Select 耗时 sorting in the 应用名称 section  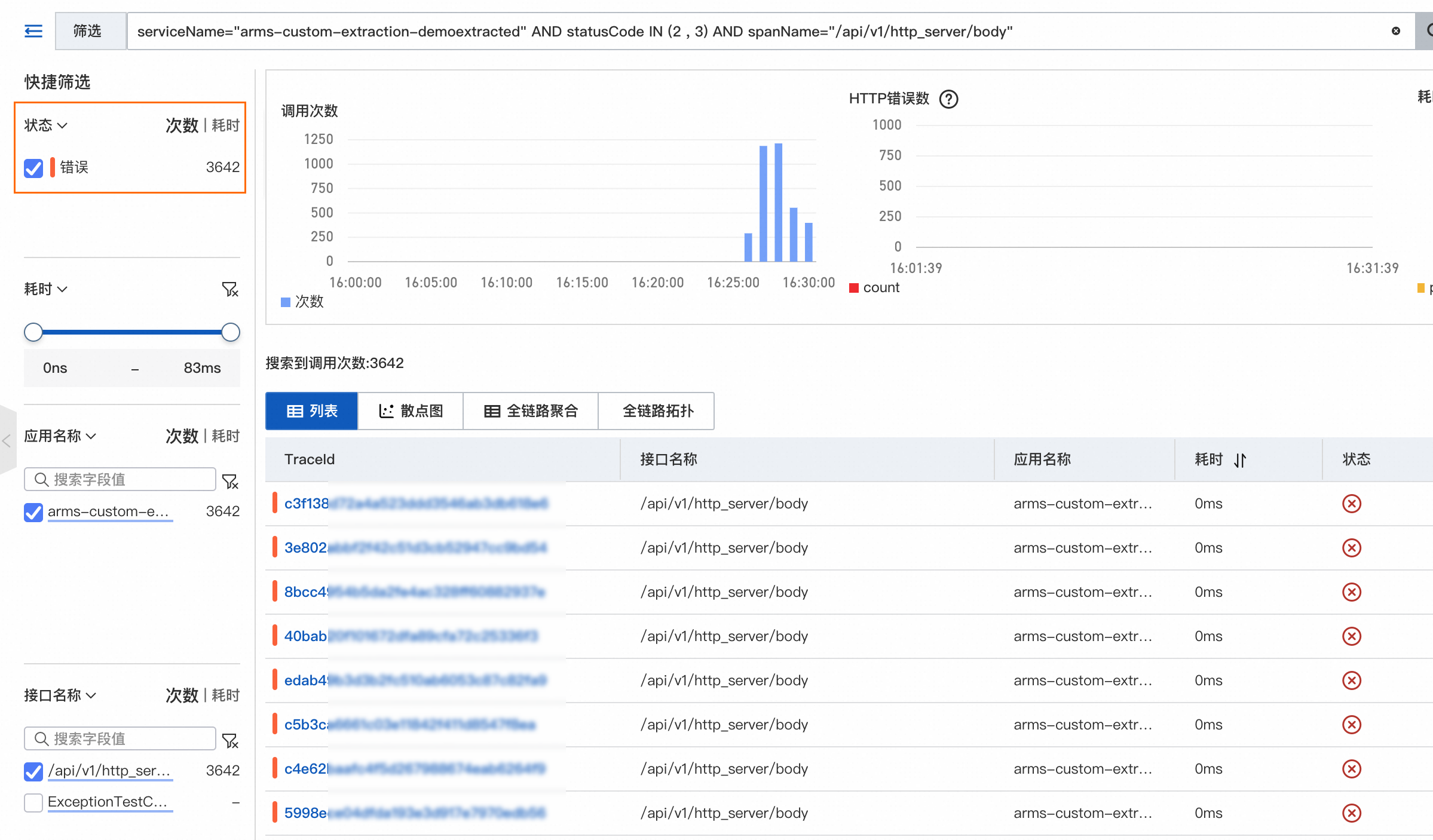[x=226, y=436]
